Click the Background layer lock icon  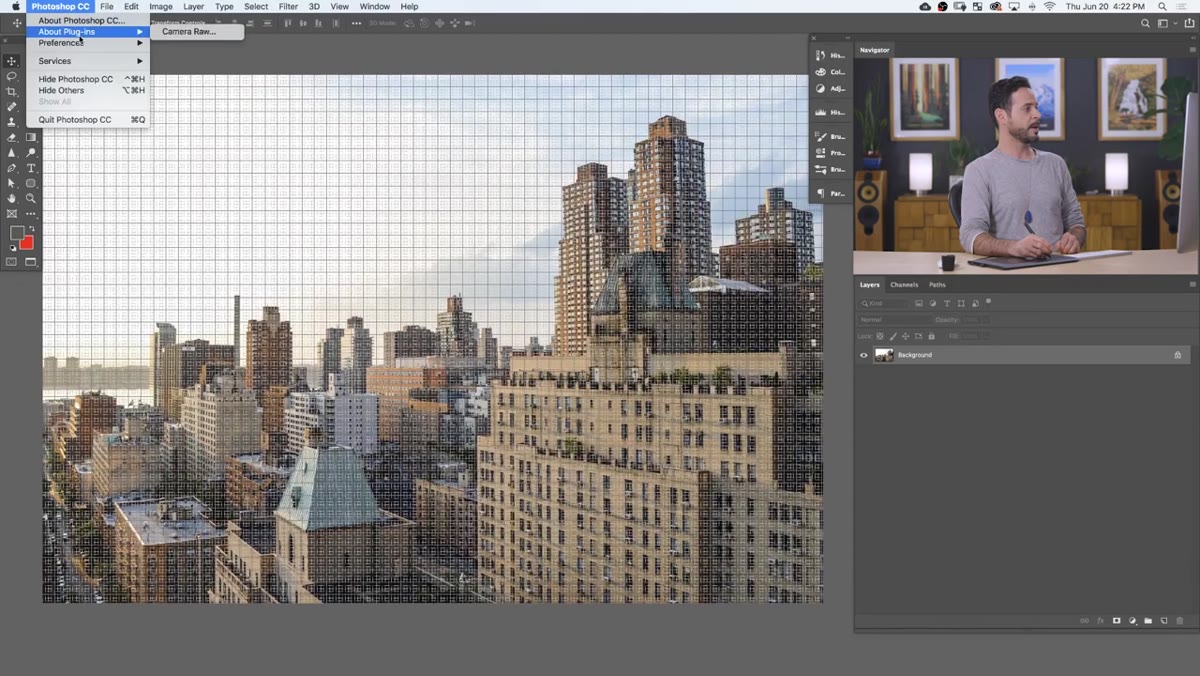pyautogui.click(x=1177, y=355)
